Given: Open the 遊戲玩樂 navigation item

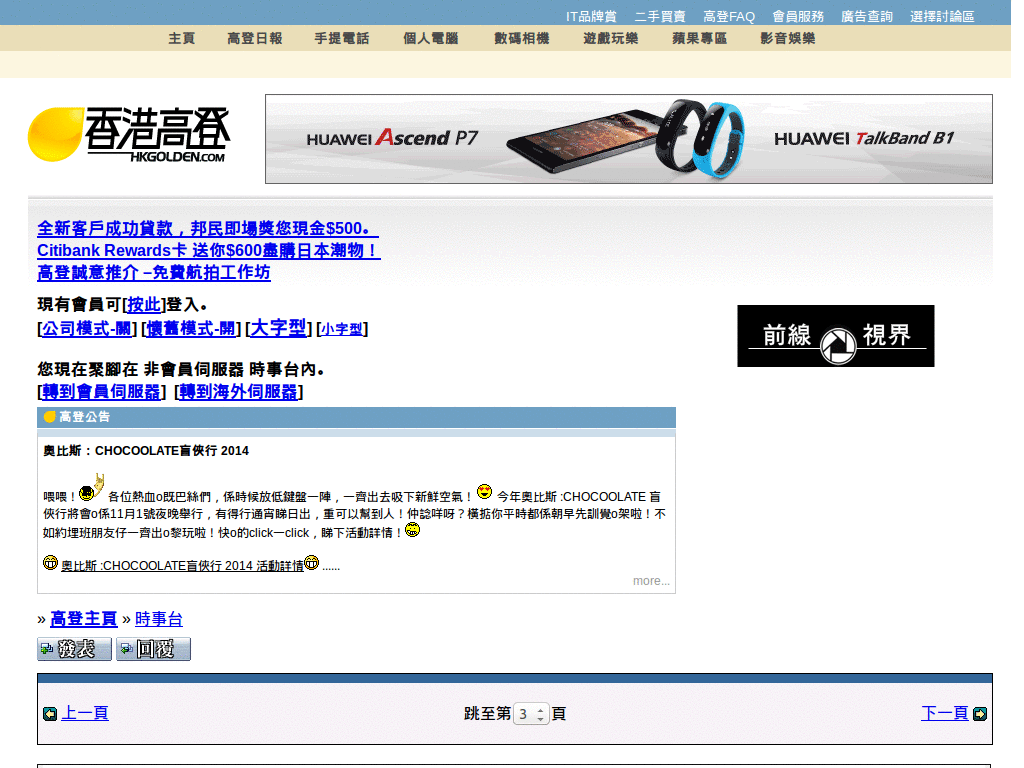Looking at the screenshot, I should click(611, 39).
